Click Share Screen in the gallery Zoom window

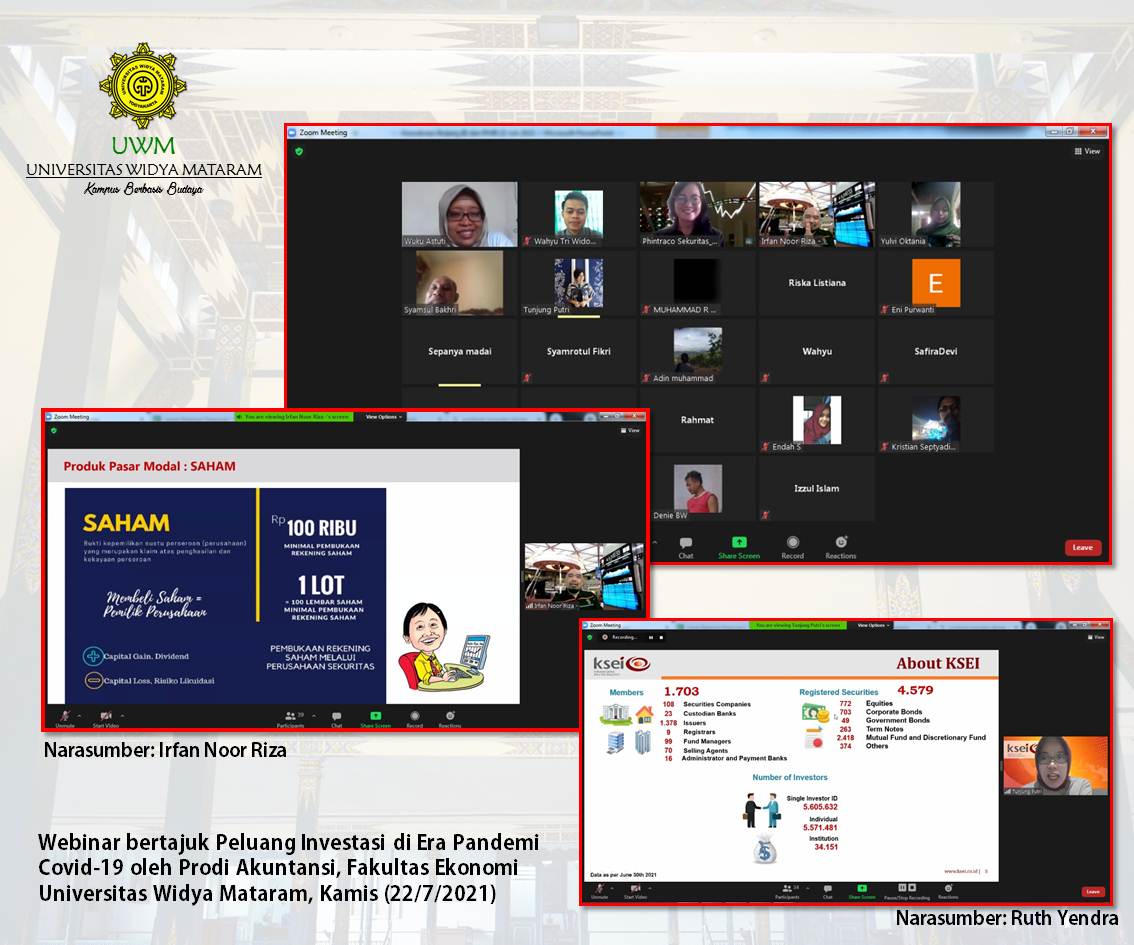[739, 546]
